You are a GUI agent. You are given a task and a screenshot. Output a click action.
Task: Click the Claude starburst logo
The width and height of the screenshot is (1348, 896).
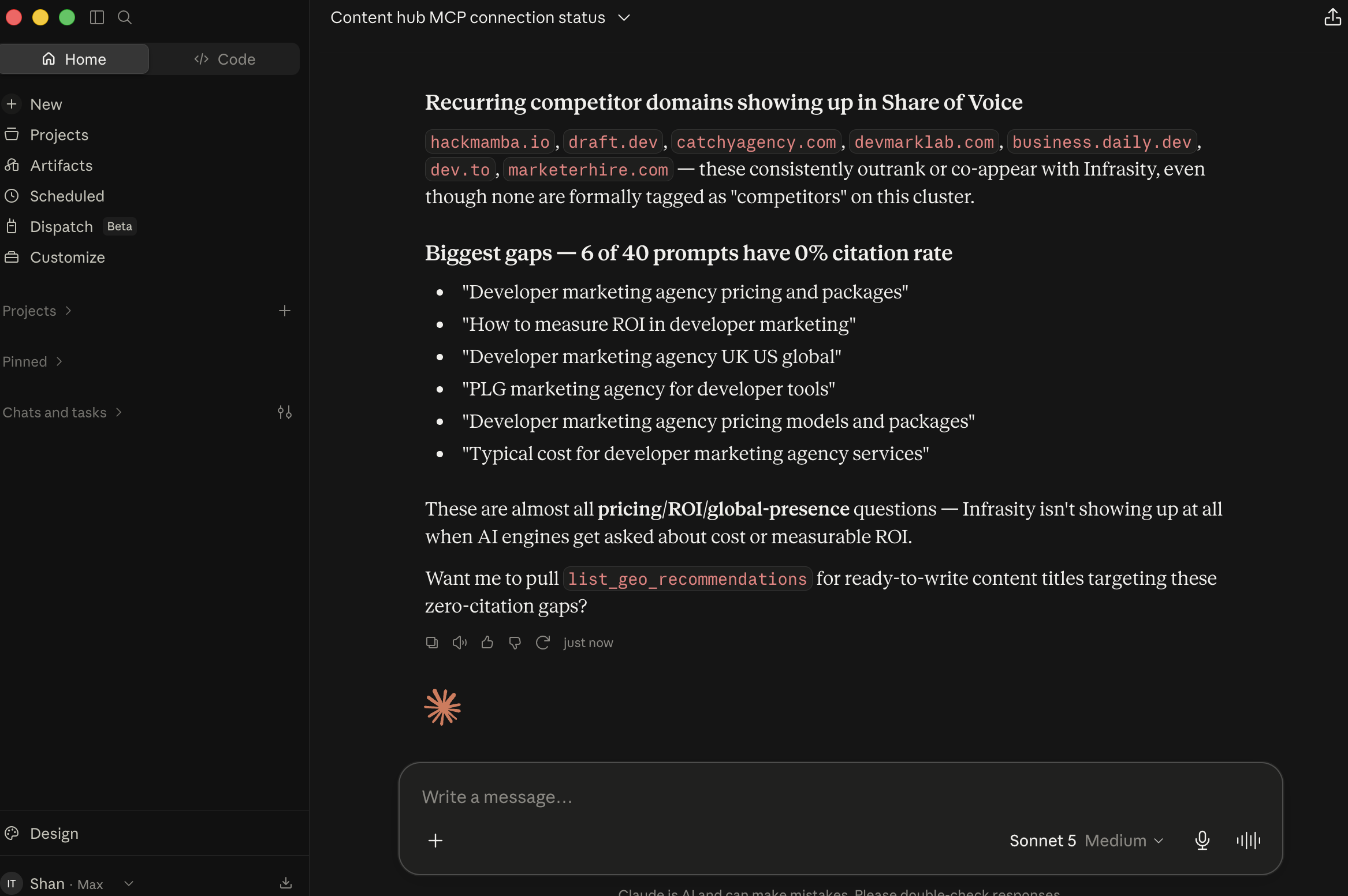tap(442, 707)
